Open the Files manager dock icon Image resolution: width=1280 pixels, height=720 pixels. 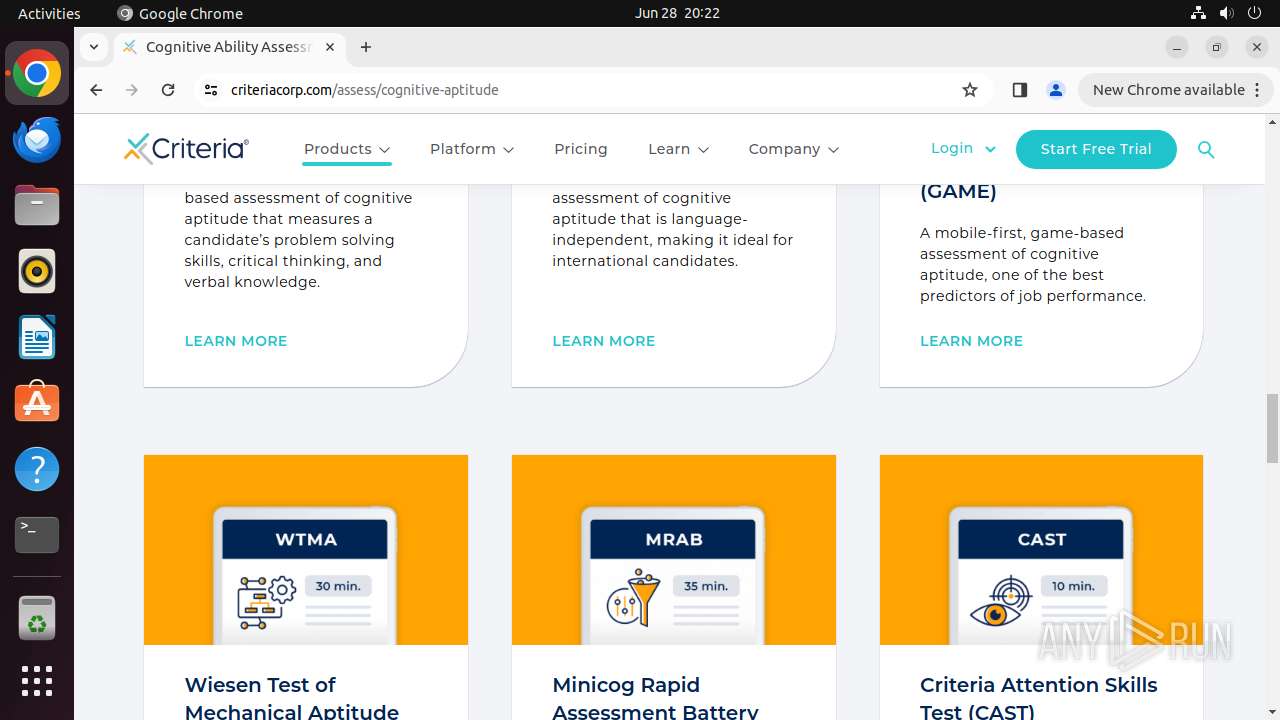coord(37,205)
